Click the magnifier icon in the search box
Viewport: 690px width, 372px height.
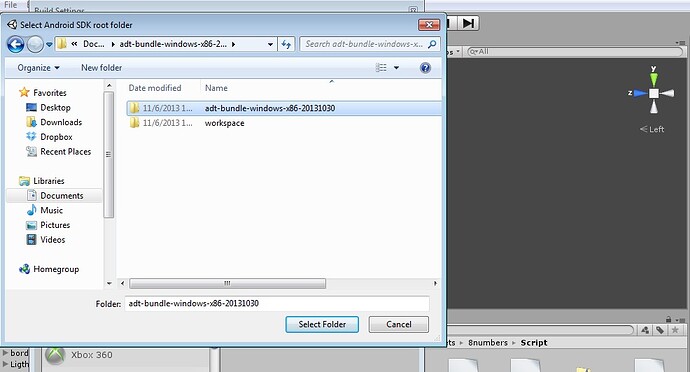tap(432, 44)
